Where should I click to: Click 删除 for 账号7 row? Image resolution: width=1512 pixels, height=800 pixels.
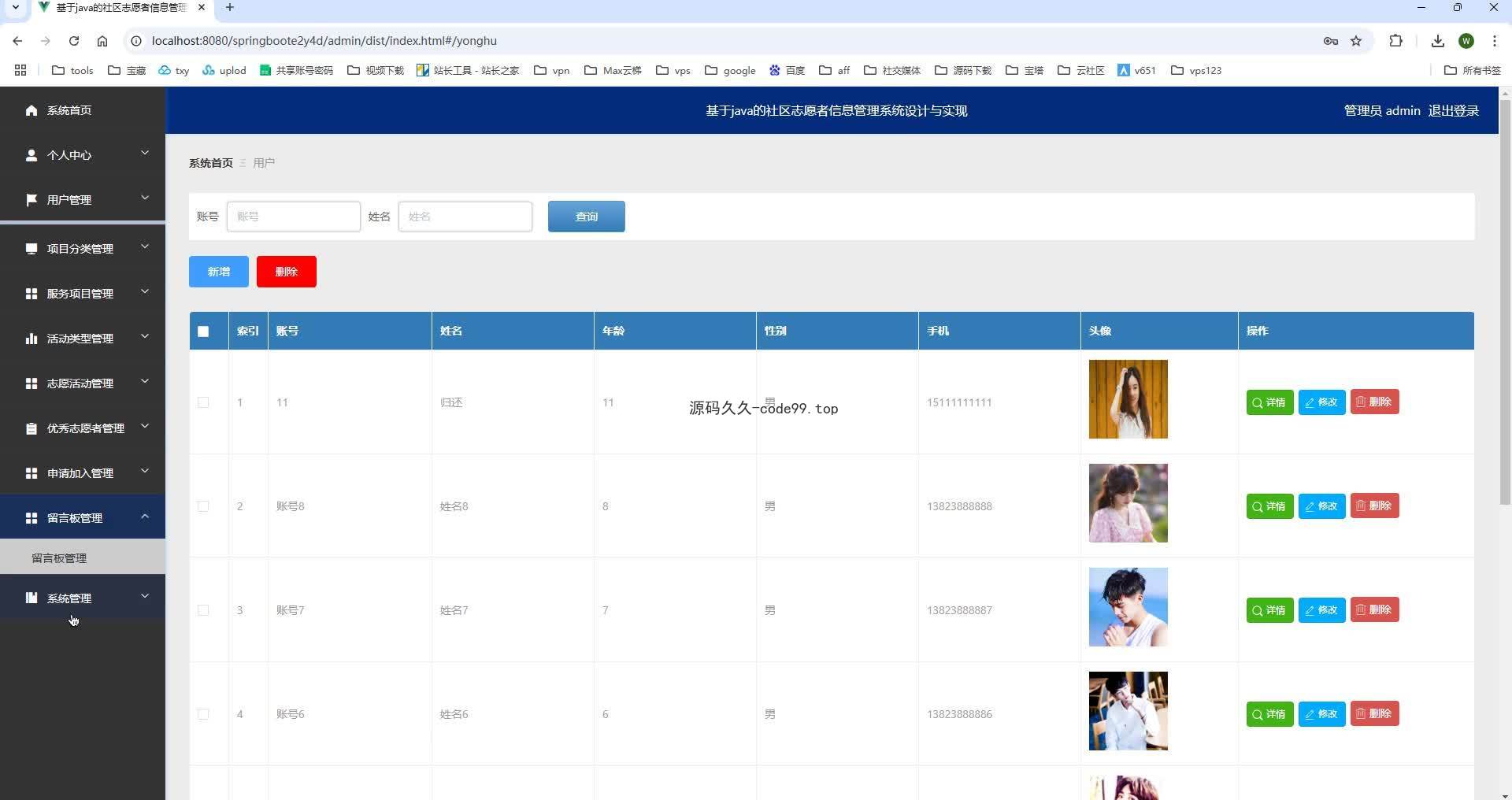1375,610
